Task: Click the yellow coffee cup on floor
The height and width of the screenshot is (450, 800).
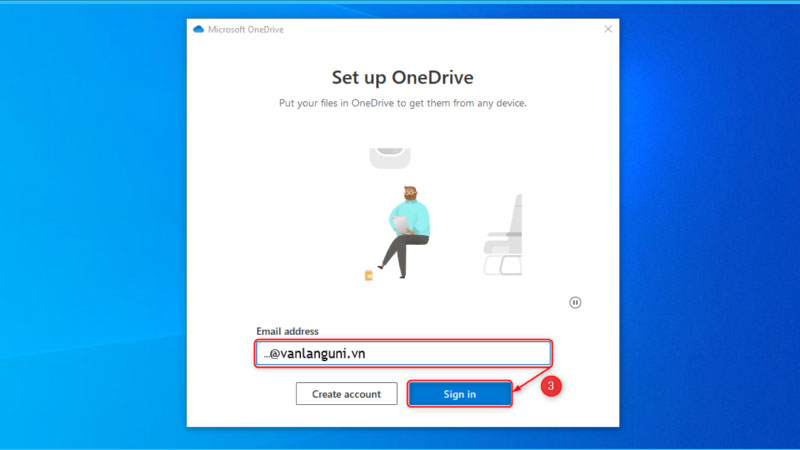Action: [369, 276]
